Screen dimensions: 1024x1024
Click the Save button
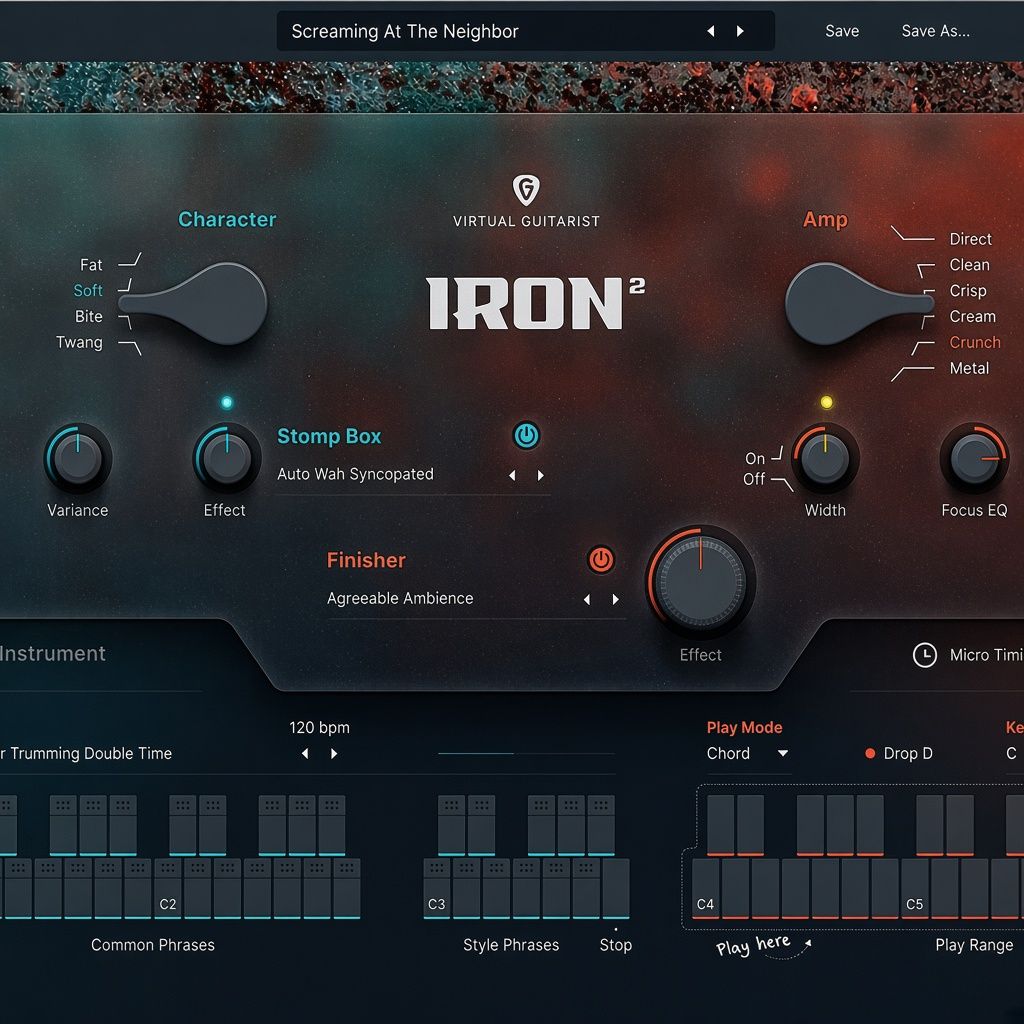(842, 31)
